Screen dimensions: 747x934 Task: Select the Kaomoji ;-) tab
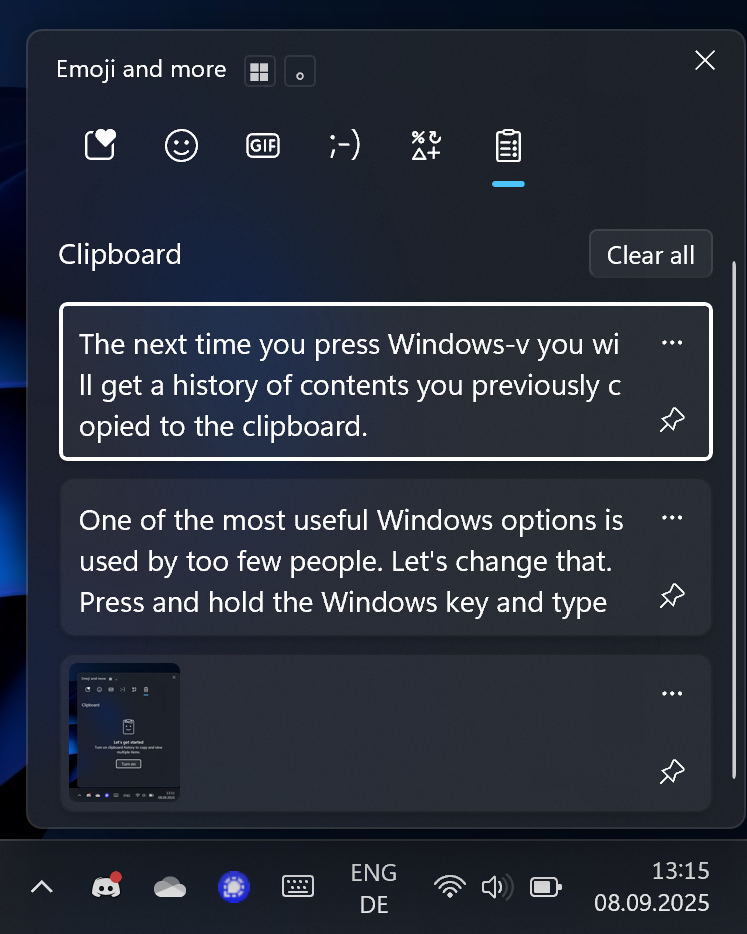click(344, 145)
